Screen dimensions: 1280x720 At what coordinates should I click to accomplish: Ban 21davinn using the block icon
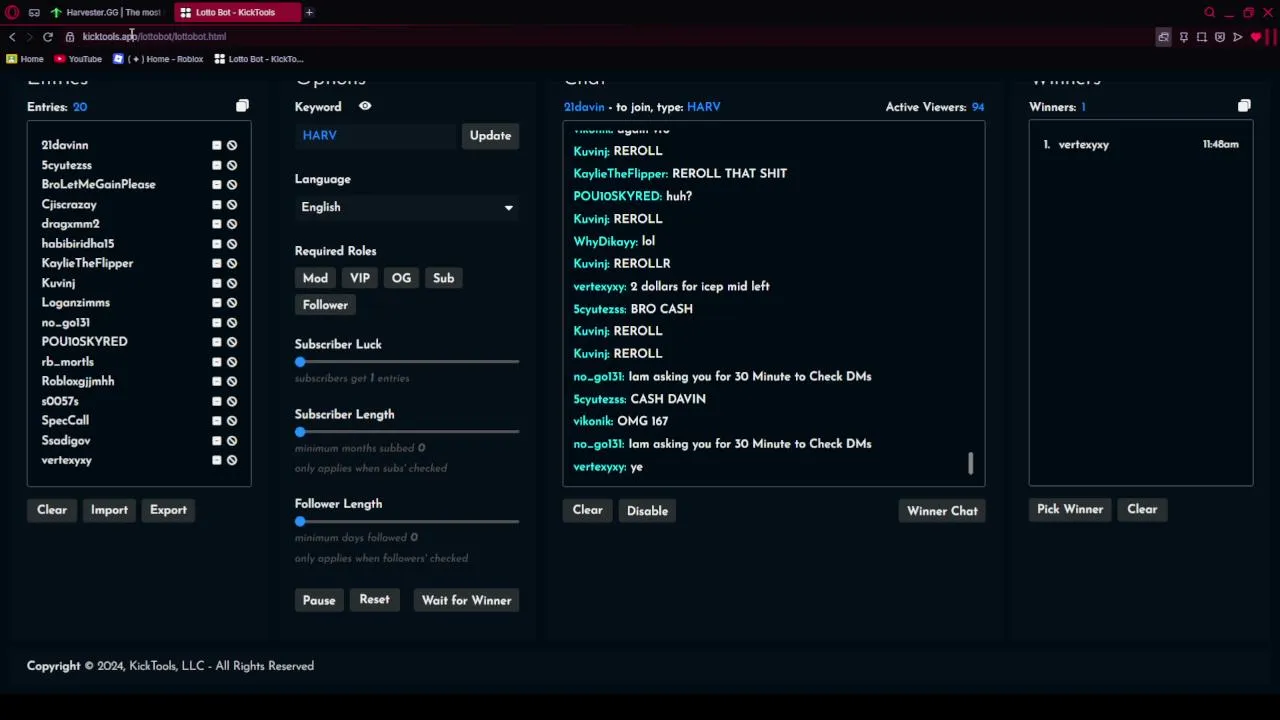pos(232,145)
